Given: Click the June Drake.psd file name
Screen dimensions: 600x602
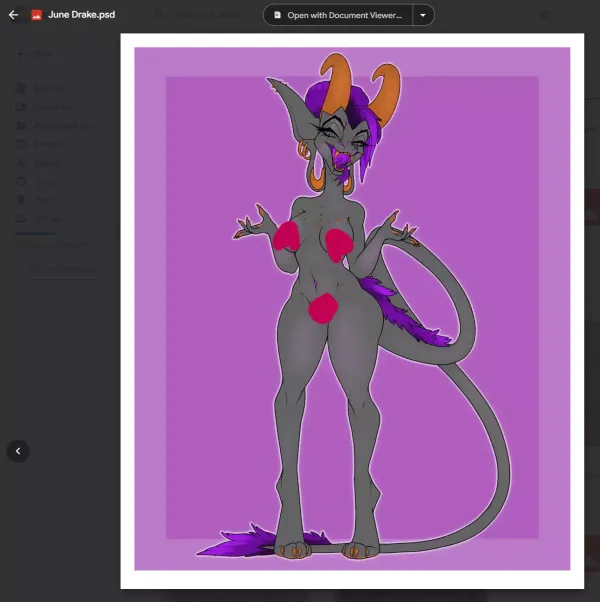Looking at the screenshot, I should (x=81, y=15).
